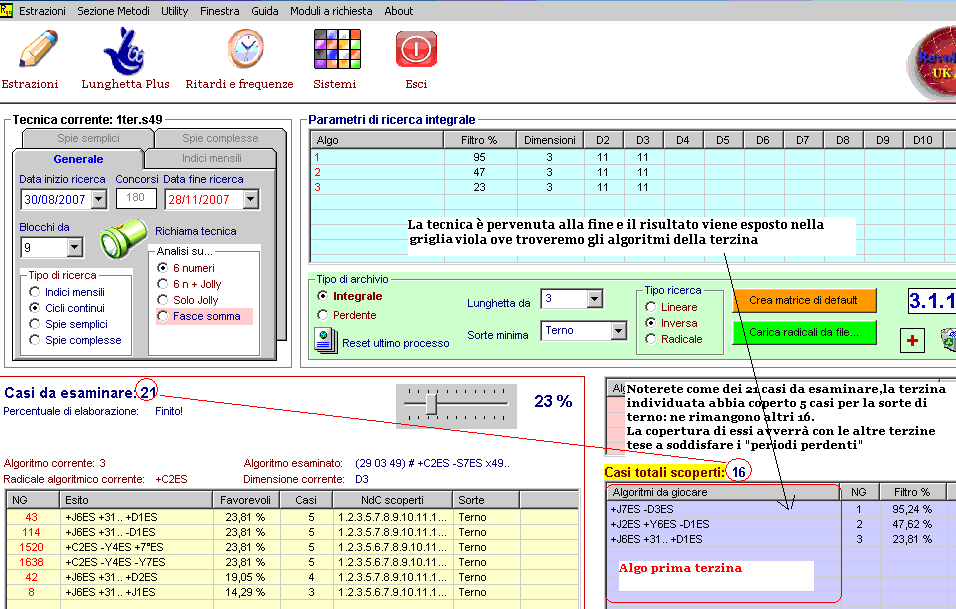Click the NdC scoperti column header
956x609 pixels.
pyautogui.click(x=392, y=500)
